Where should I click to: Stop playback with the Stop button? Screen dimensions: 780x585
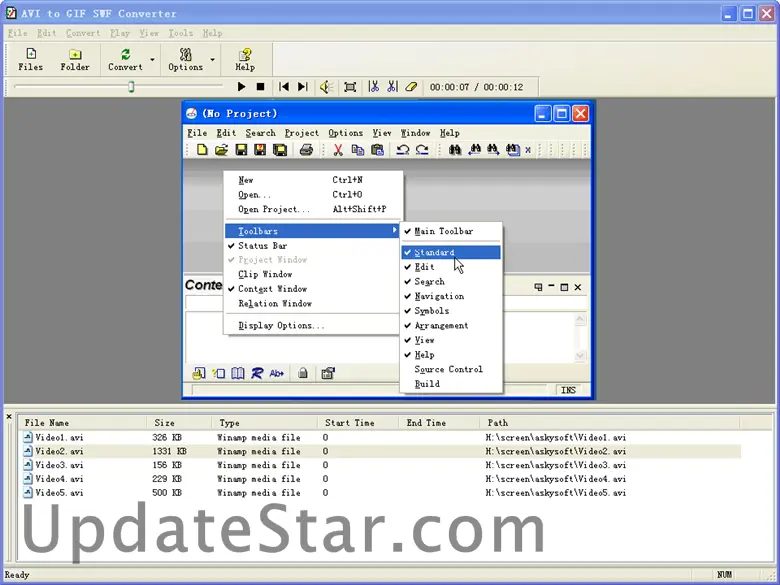click(x=260, y=87)
